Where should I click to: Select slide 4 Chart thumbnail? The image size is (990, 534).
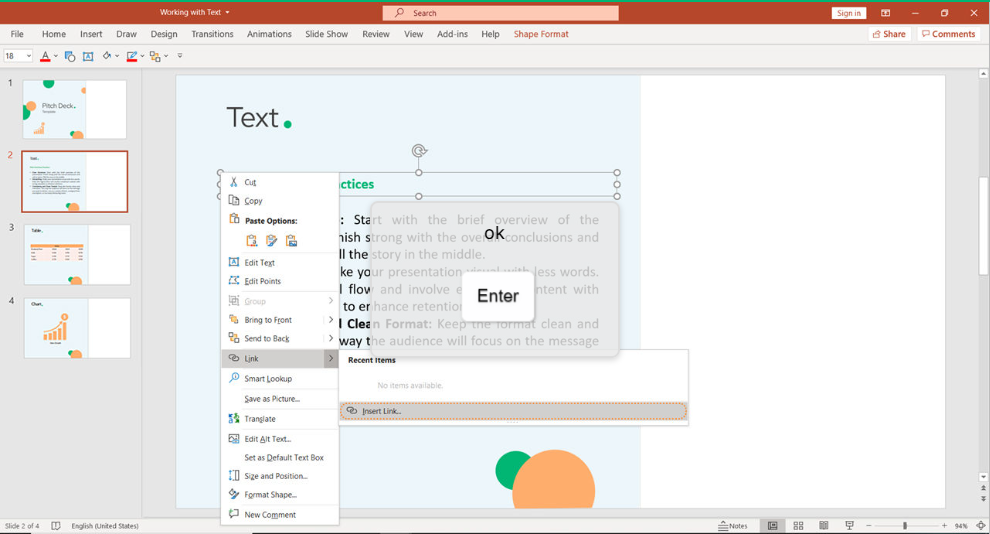pos(77,328)
